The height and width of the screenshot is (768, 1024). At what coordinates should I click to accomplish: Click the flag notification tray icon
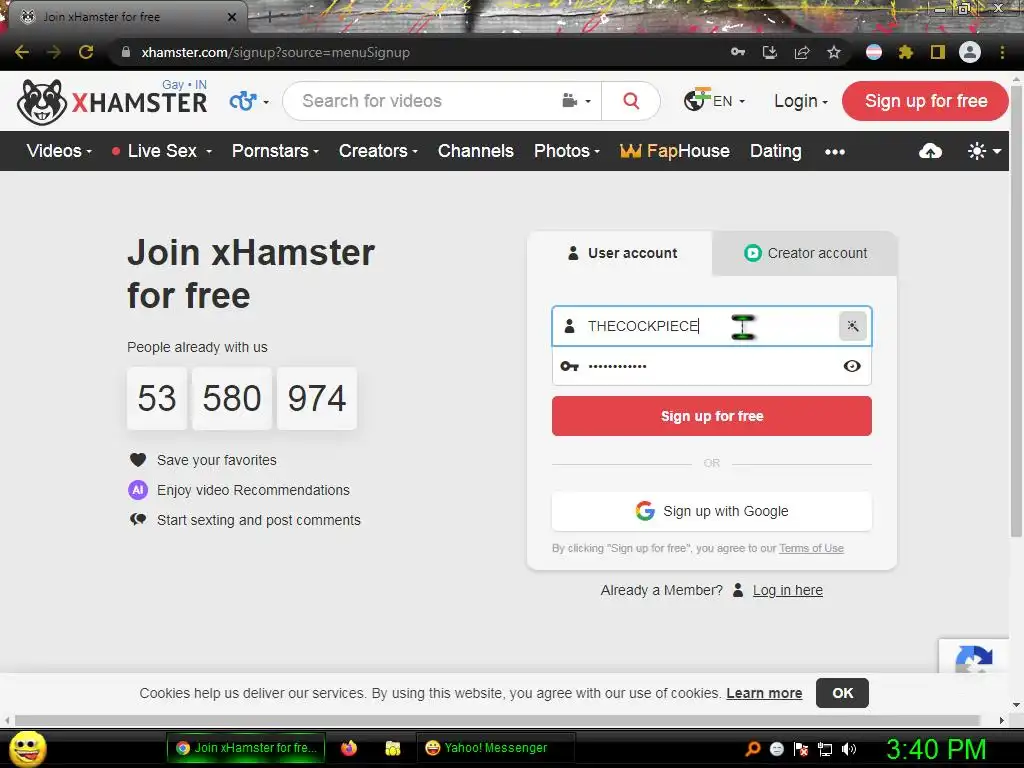coord(801,749)
